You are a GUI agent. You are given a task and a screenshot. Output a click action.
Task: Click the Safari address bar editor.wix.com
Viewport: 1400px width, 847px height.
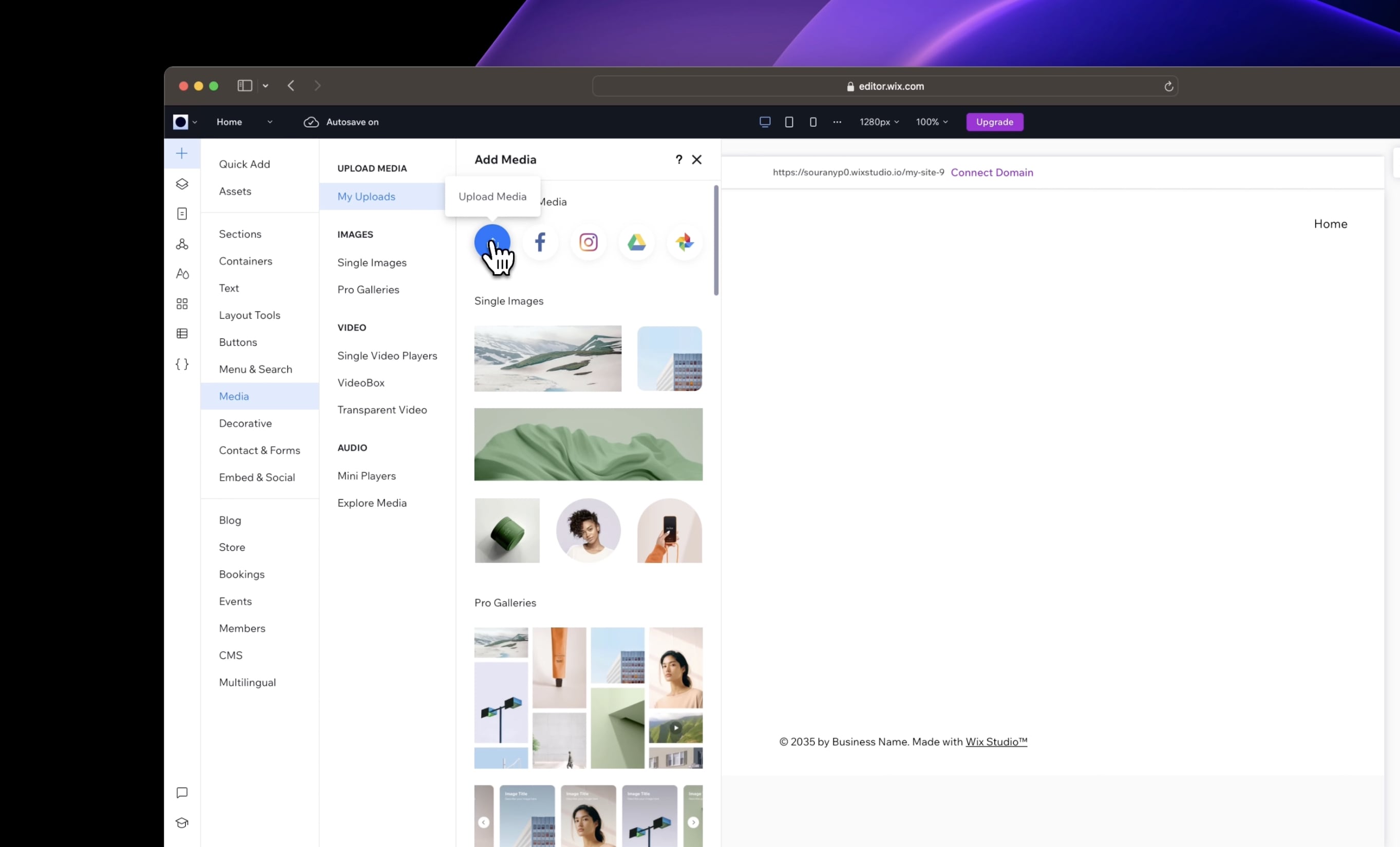(885, 86)
